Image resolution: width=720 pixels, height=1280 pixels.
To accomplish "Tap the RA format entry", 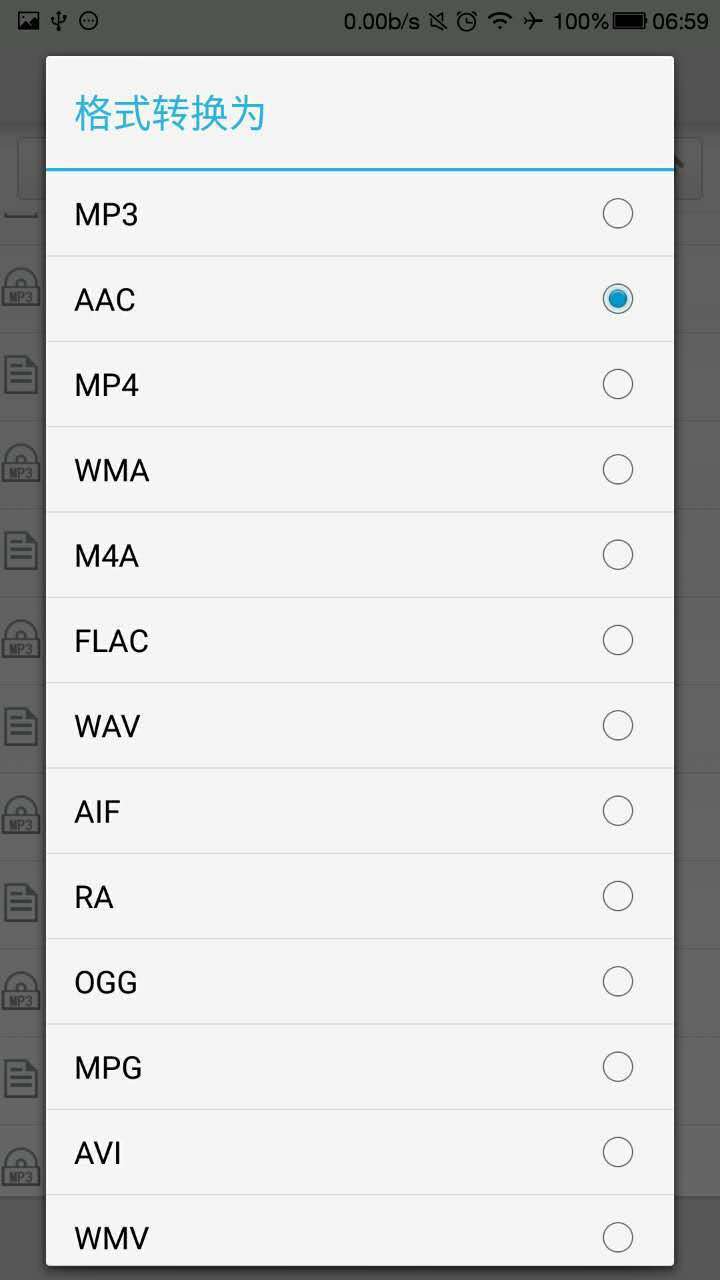I will pos(94,897).
